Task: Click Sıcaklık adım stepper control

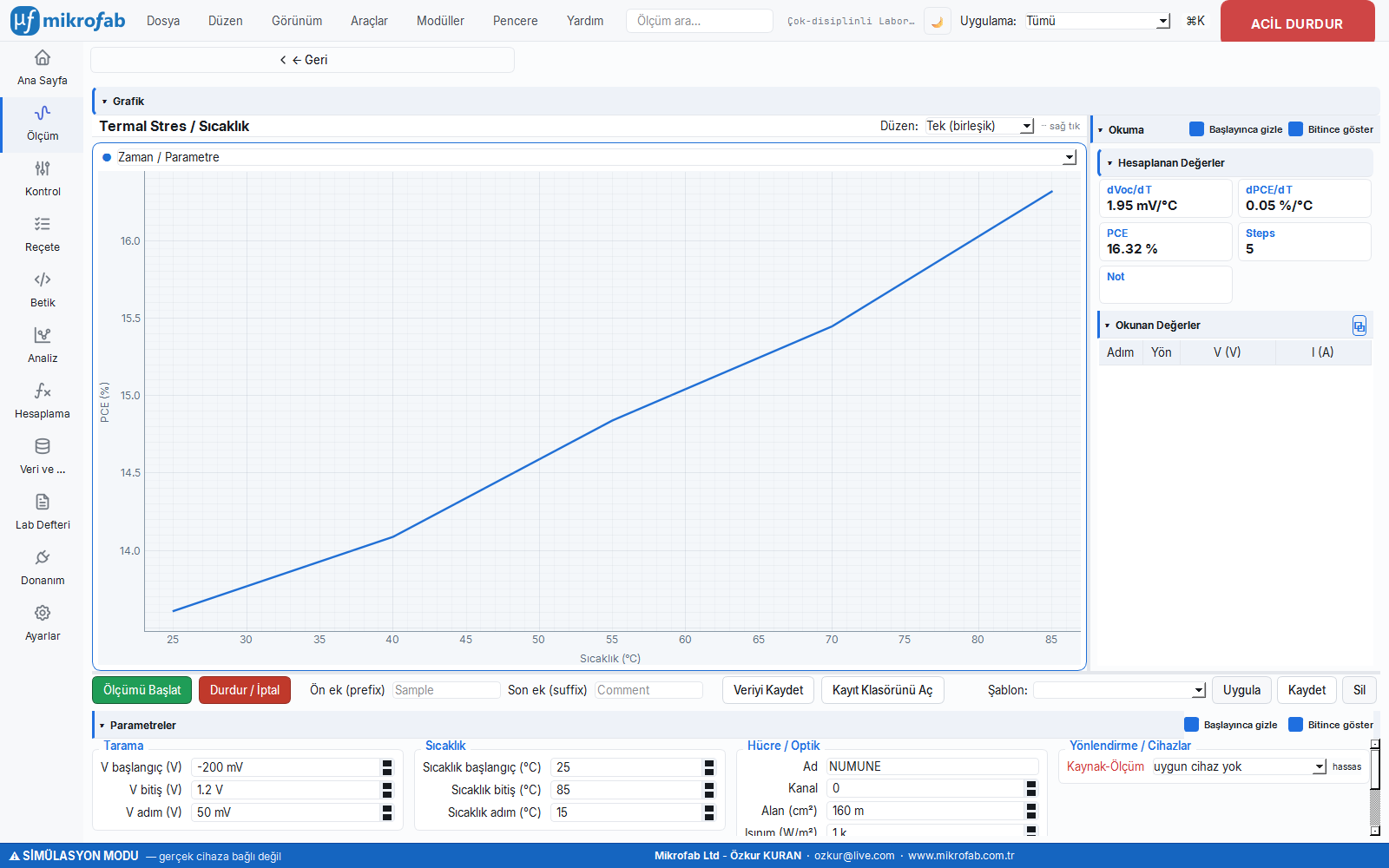Action: 709,812
